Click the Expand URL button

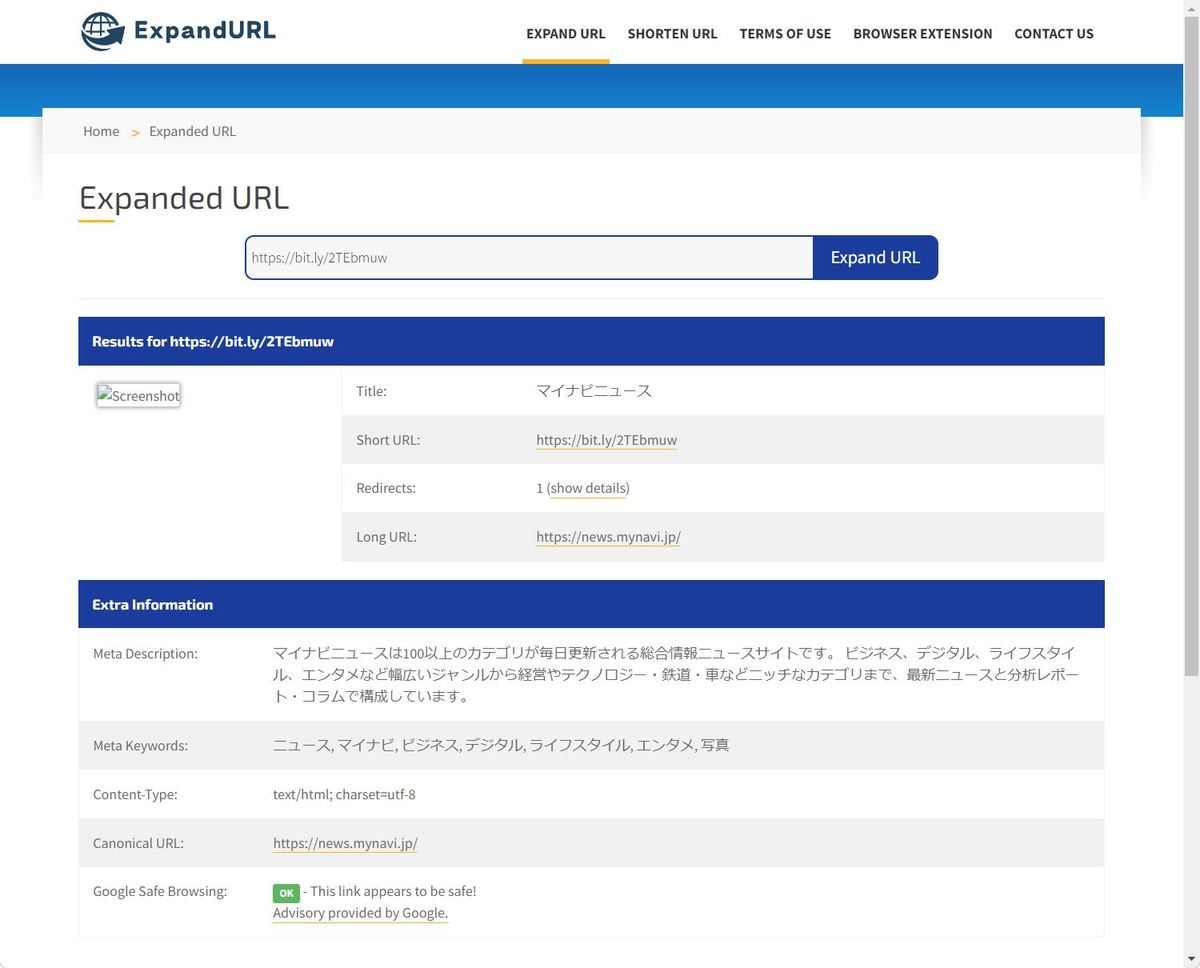click(x=875, y=257)
